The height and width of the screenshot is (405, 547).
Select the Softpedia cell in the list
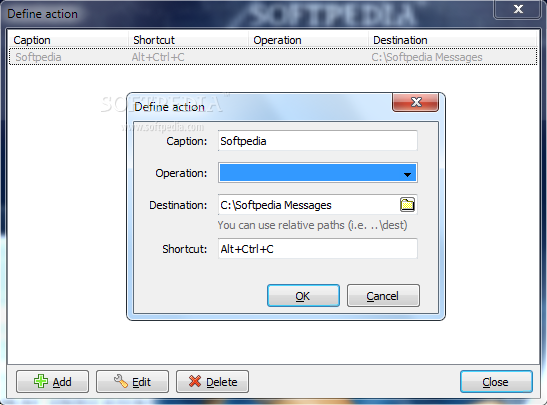(38, 57)
